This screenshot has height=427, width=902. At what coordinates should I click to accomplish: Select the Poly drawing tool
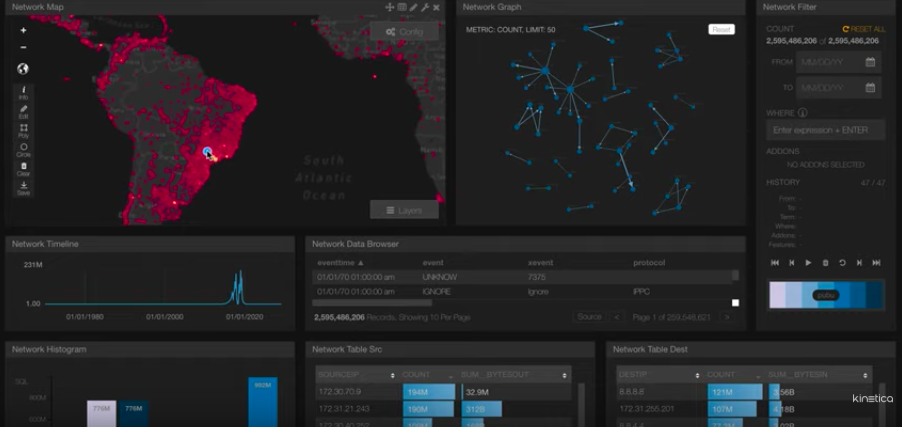point(23,130)
